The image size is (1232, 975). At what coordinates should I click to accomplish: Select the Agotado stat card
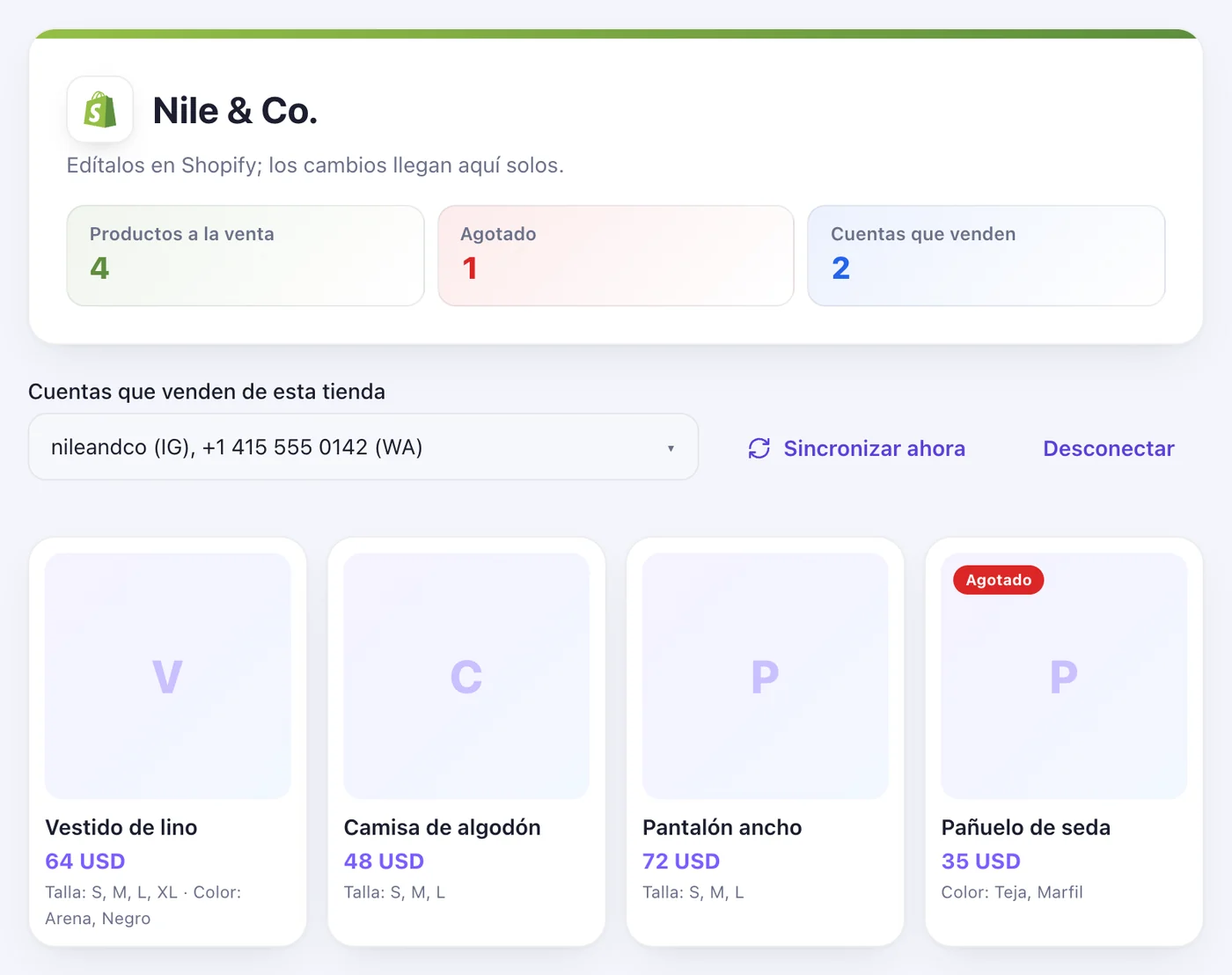(x=616, y=256)
